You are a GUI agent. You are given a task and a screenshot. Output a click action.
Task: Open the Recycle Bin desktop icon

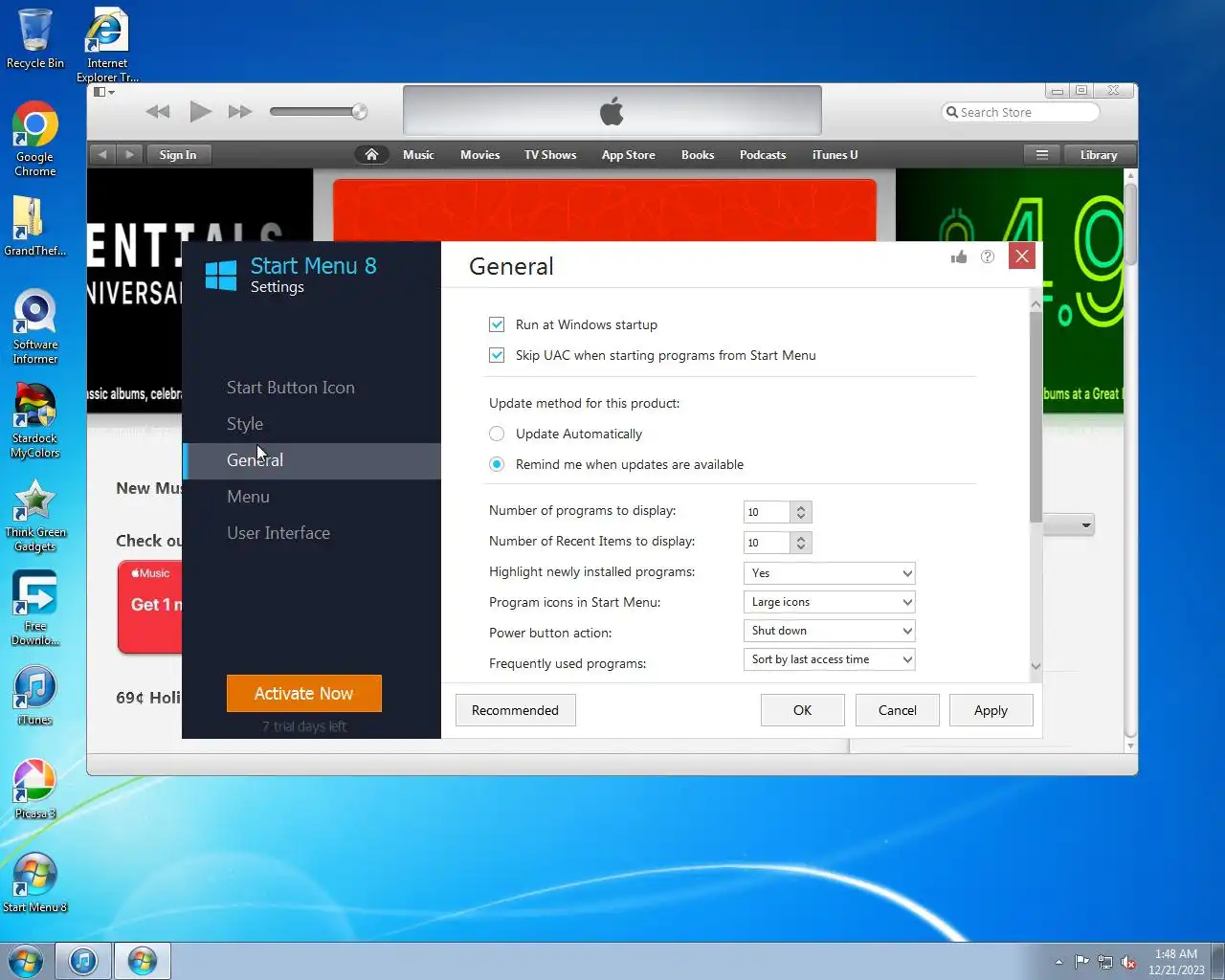35,38
